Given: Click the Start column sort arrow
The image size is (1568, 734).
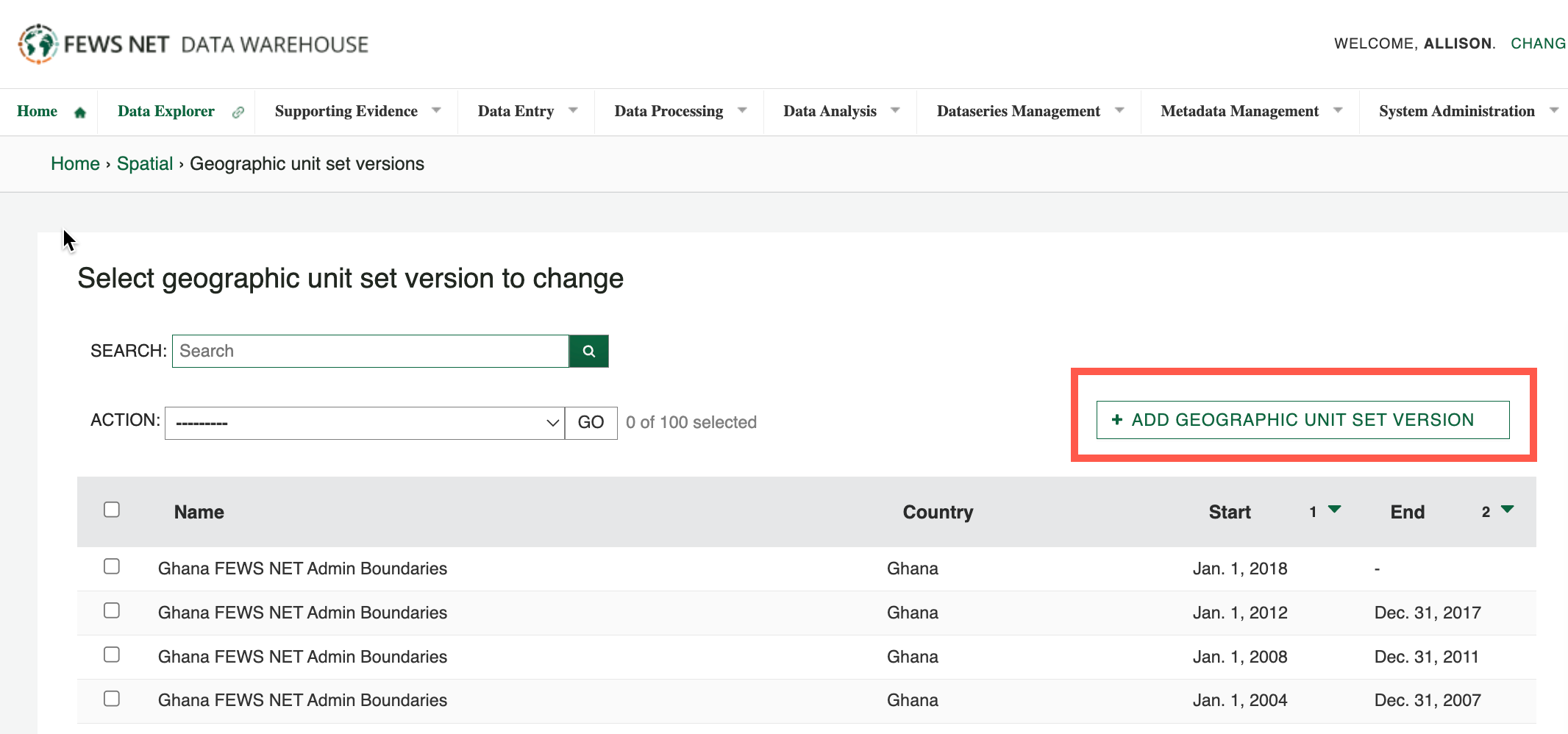Looking at the screenshot, I should 1334,510.
